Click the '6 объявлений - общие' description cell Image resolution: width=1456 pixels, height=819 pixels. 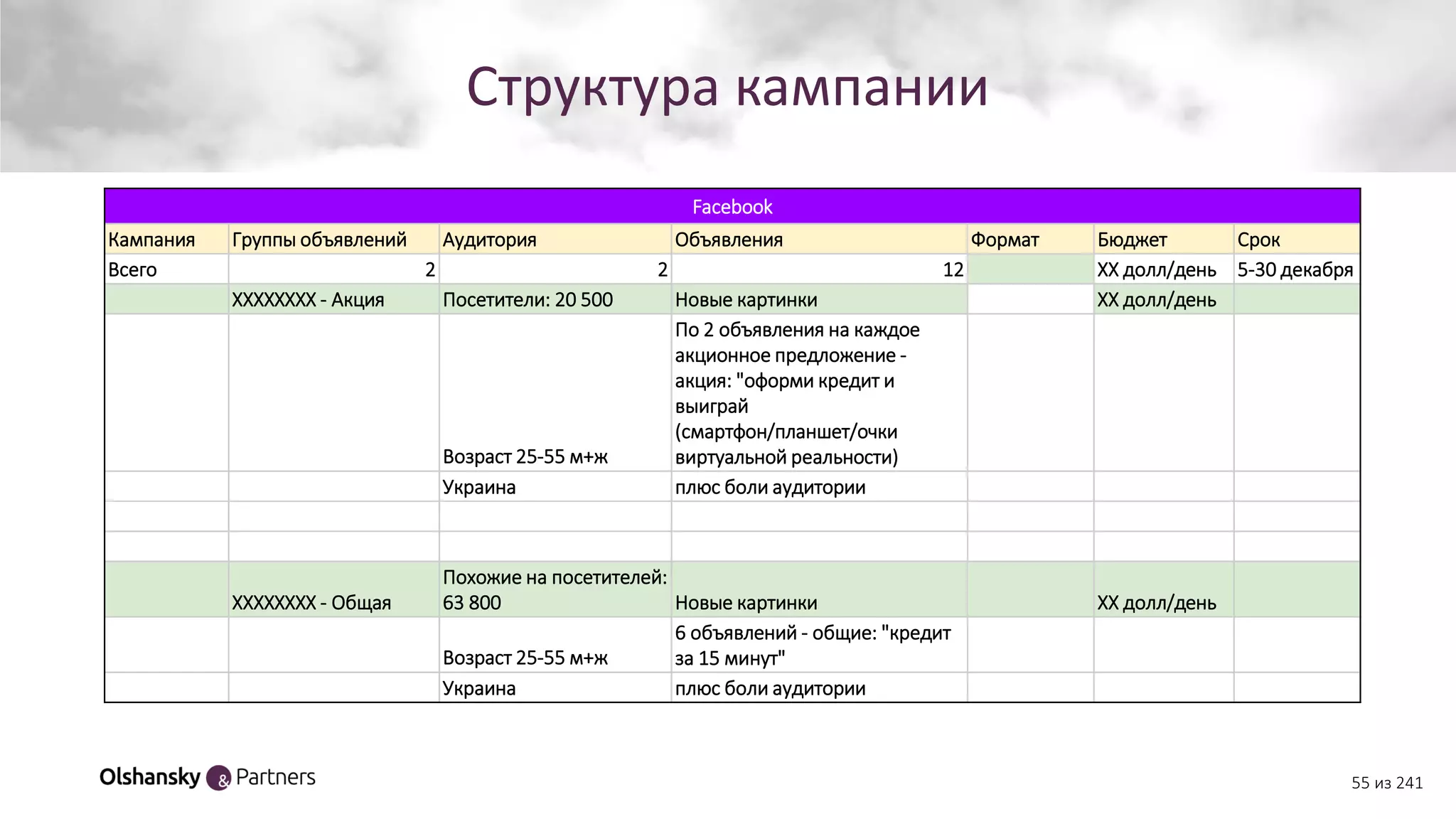(x=819, y=645)
